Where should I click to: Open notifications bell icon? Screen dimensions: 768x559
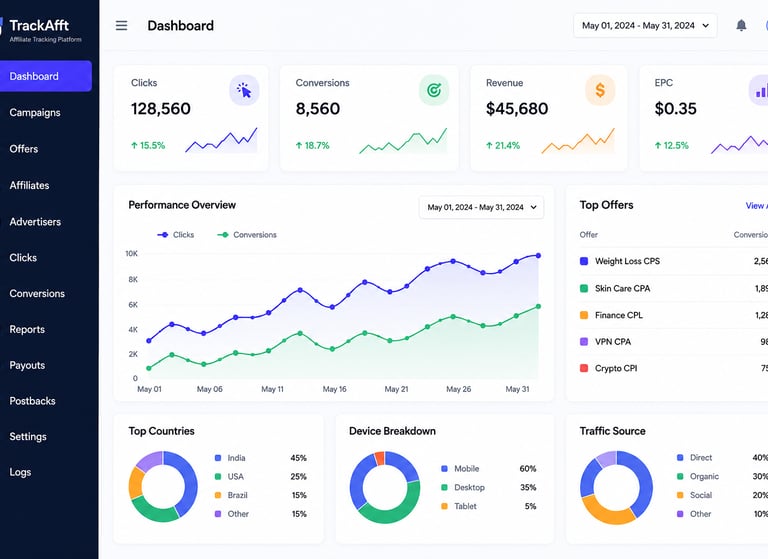point(741,25)
